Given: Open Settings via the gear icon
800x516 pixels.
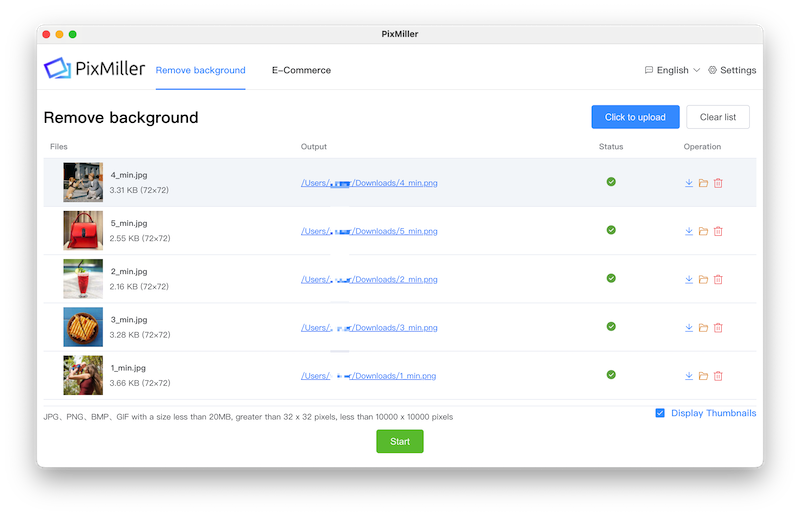Looking at the screenshot, I should (x=712, y=70).
